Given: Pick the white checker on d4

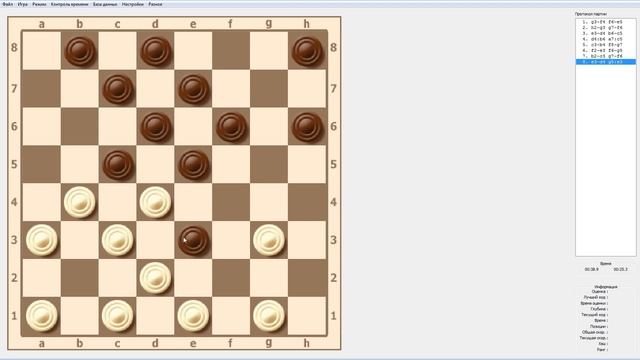Looking at the screenshot, I should [x=156, y=202].
